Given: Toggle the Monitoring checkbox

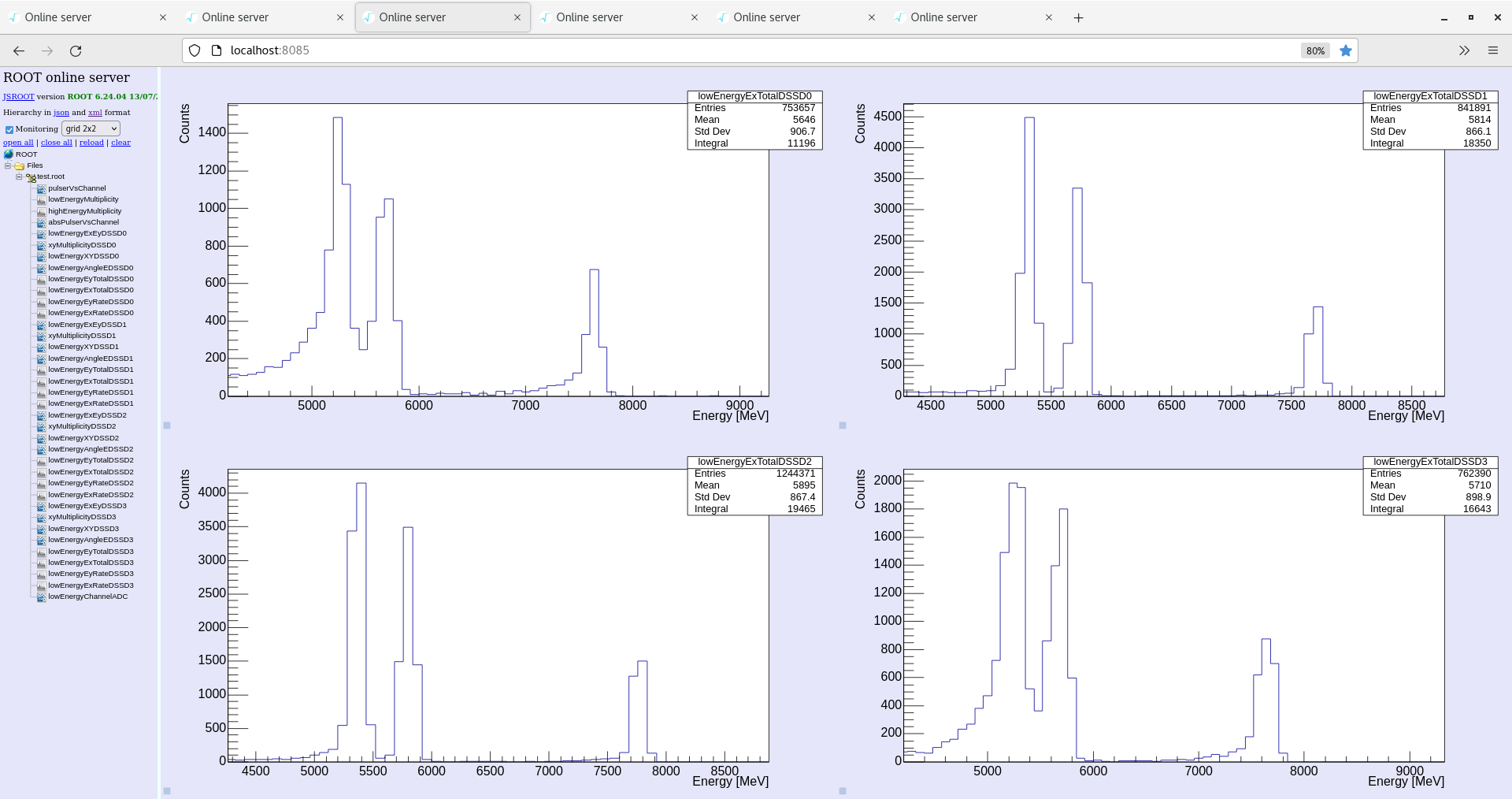Looking at the screenshot, I should point(9,129).
